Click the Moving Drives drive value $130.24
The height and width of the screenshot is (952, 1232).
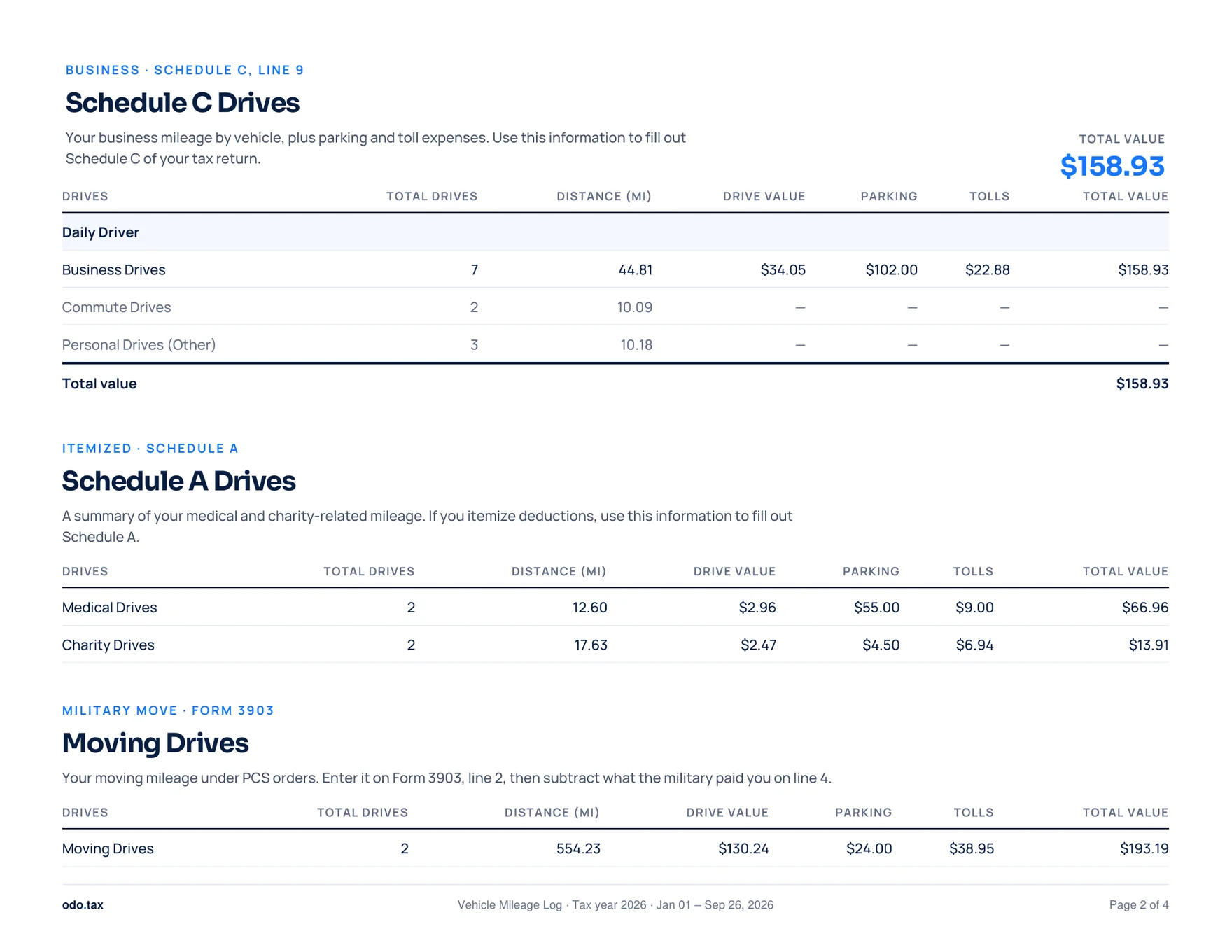point(743,849)
